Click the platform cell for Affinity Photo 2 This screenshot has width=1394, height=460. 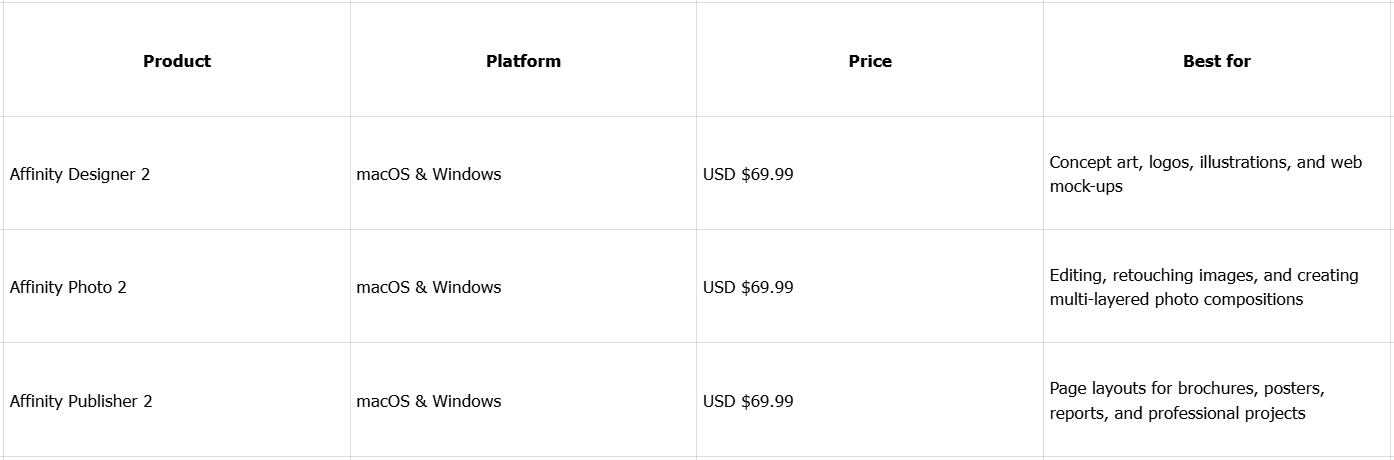[429, 287]
